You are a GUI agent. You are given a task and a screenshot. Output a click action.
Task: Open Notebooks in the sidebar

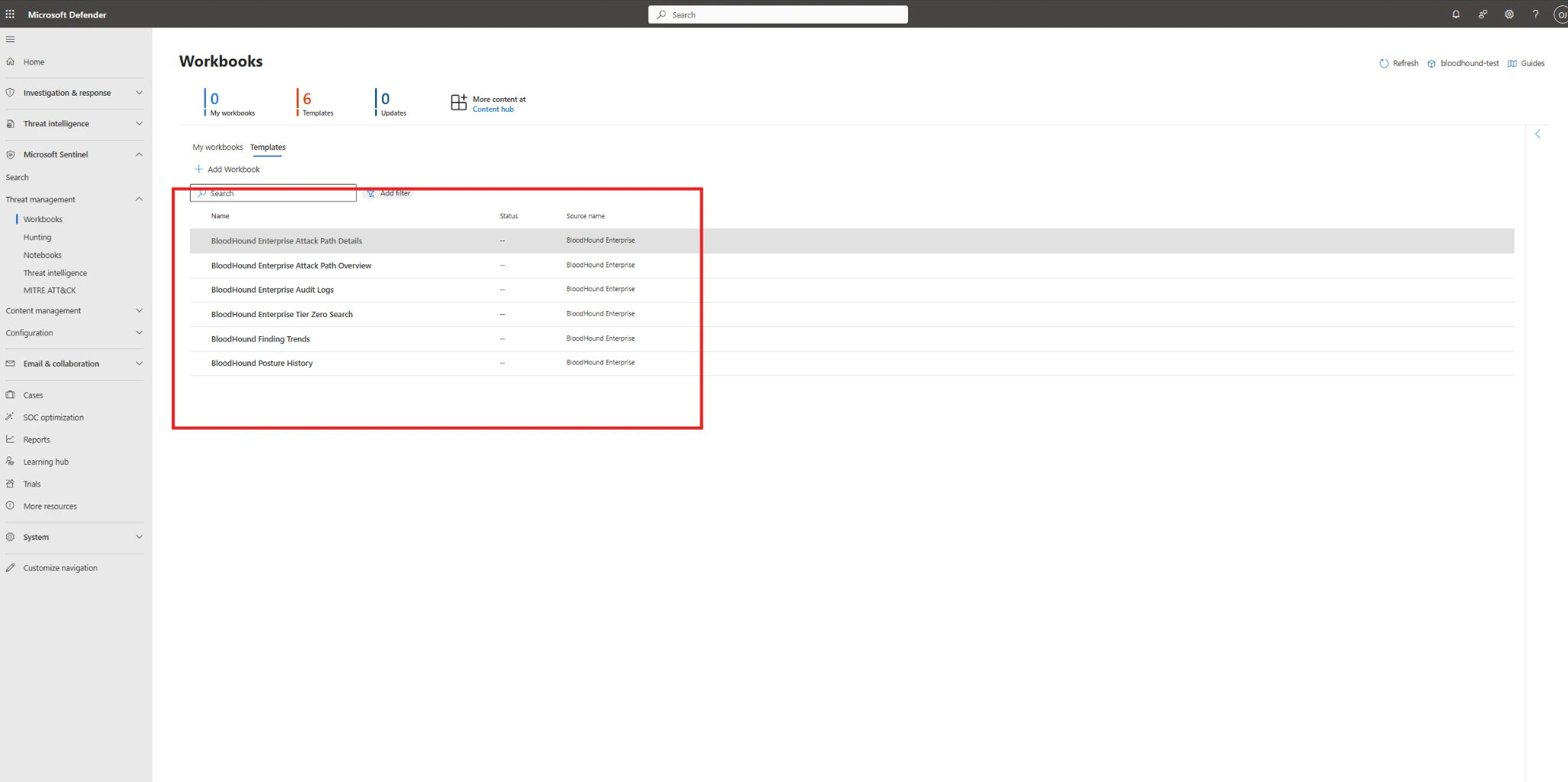[42, 255]
